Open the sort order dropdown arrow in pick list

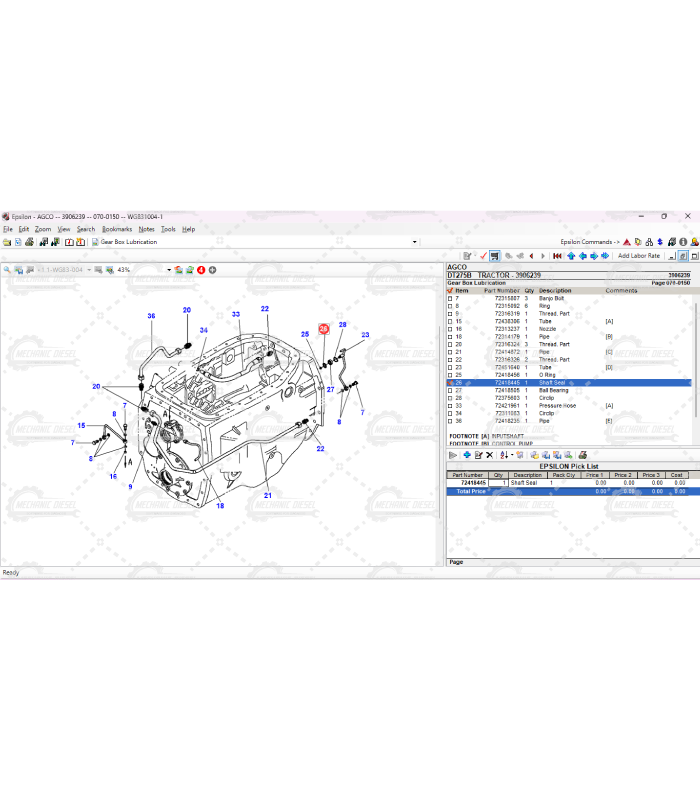(x=510, y=455)
